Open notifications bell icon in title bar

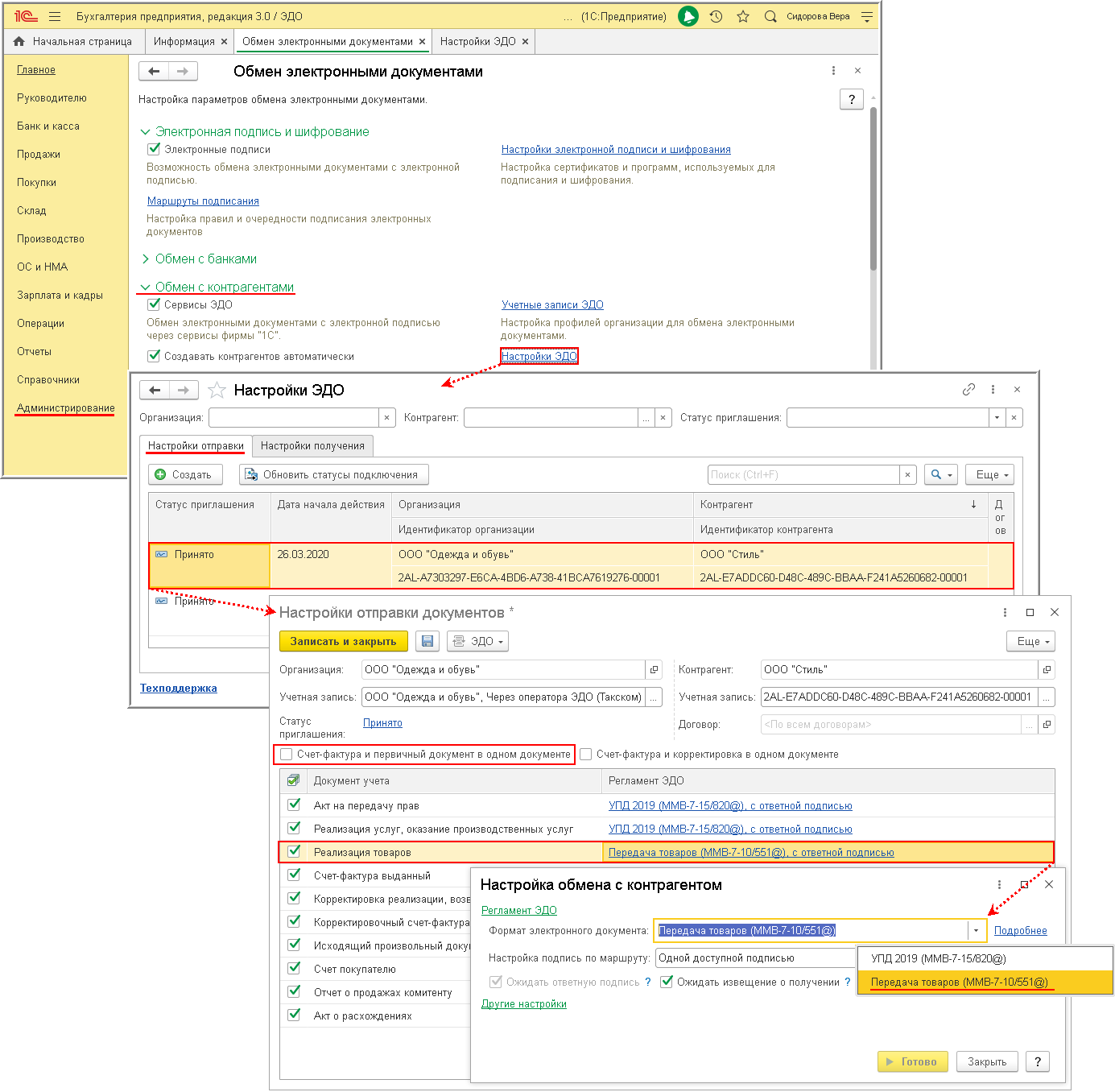point(688,16)
